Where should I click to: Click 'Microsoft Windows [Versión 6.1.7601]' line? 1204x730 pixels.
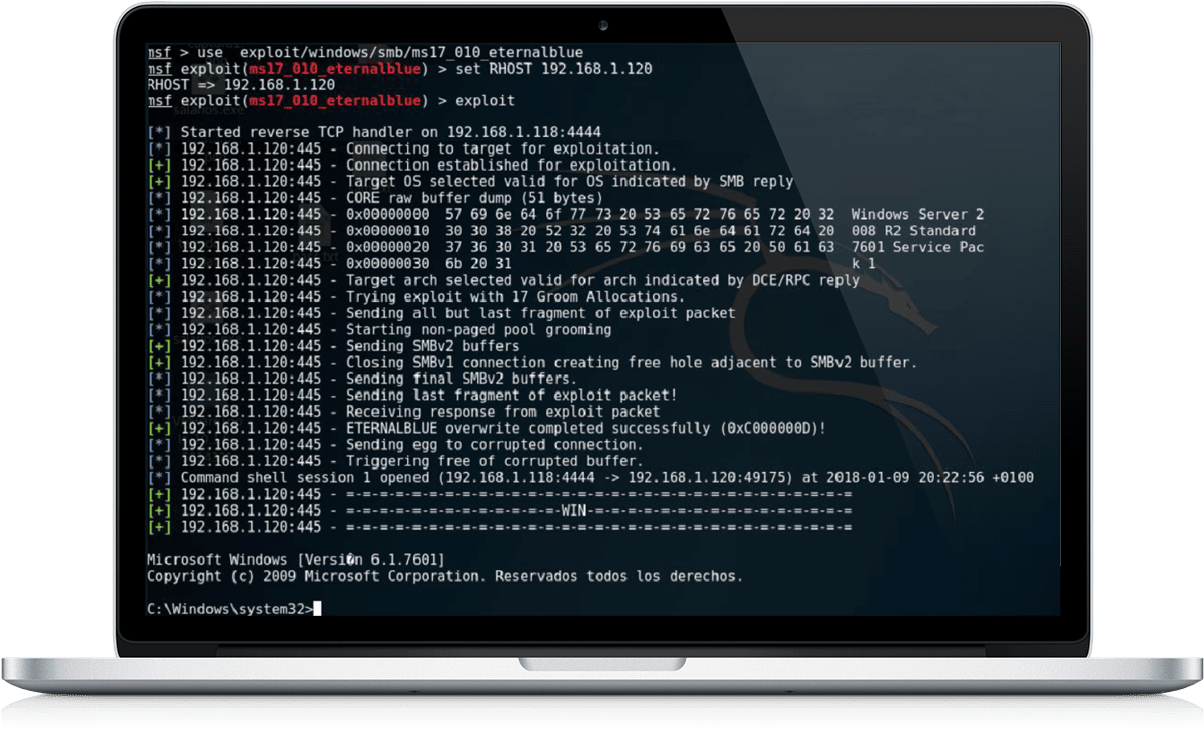(x=296, y=559)
